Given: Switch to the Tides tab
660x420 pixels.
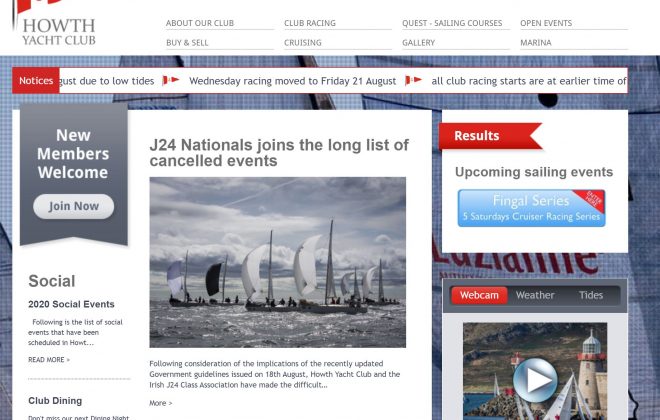Looking at the screenshot, I should click(x=591, y=295).
